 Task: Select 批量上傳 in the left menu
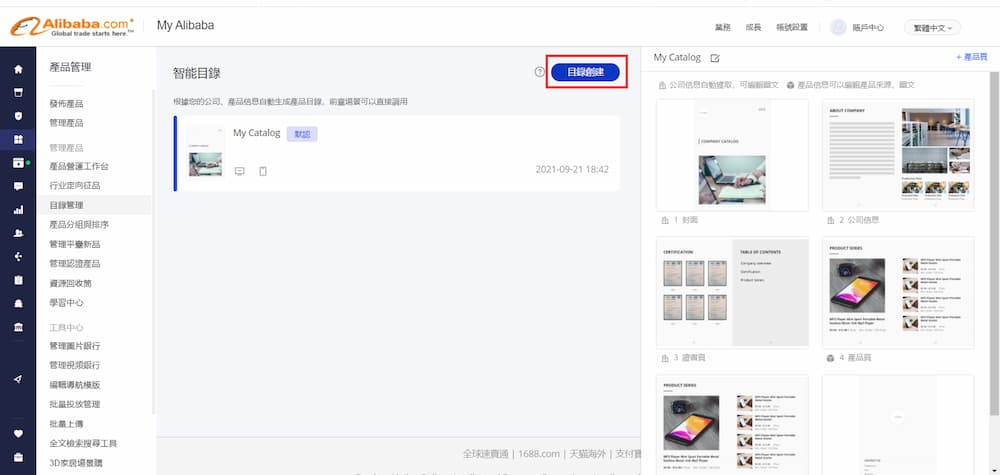[66, 423]
